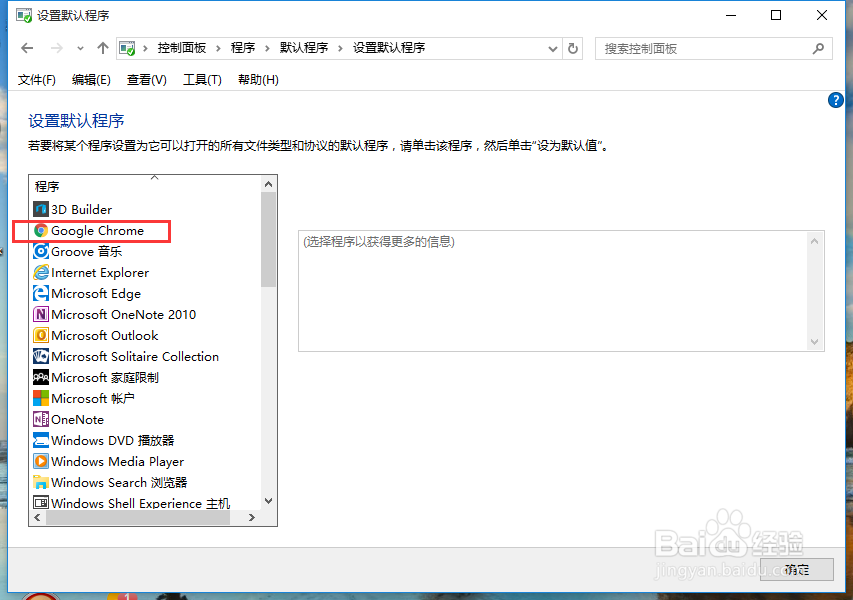This screenshot has width=853, height=600.
Task: Open the recent locations dropdown arrow
Action: 81,48
